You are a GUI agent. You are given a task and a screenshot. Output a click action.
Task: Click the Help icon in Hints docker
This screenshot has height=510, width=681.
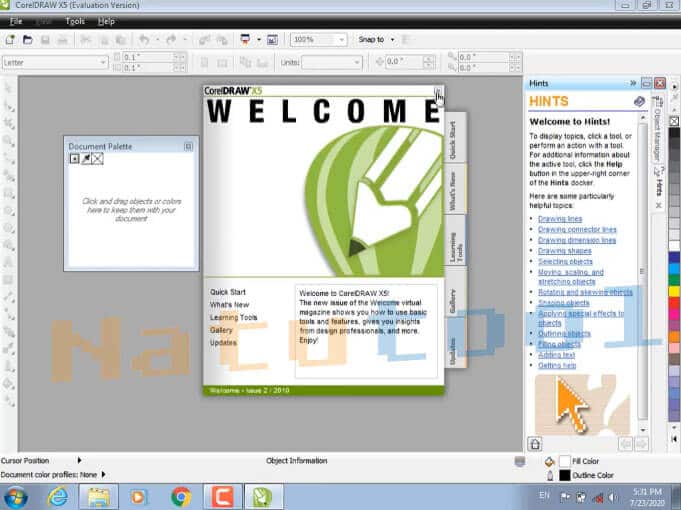[x=640, y=102]
